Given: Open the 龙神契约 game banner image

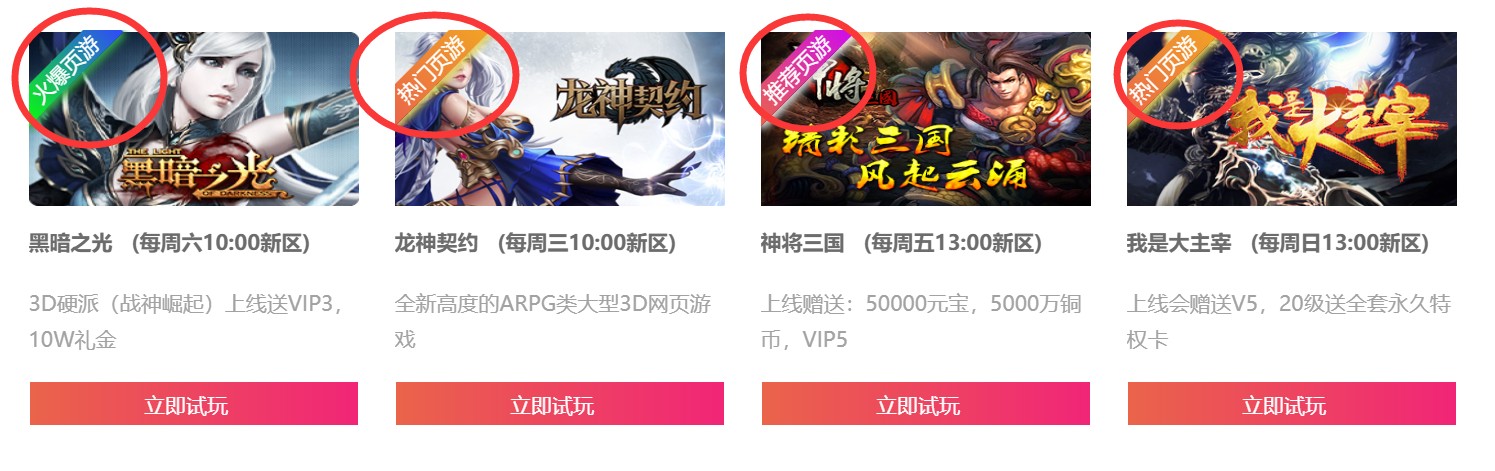Looking at the screenshot, I should point(560,119).
